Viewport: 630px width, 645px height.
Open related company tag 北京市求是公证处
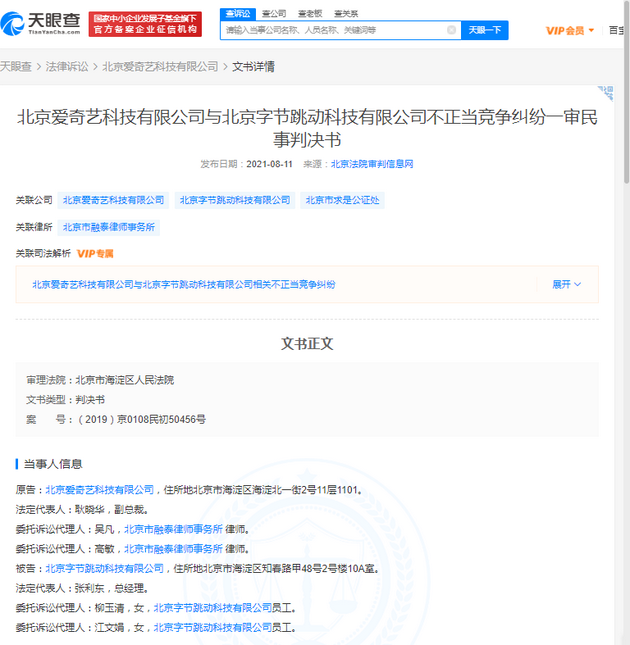pyautogui.click(x=342, y=200)
